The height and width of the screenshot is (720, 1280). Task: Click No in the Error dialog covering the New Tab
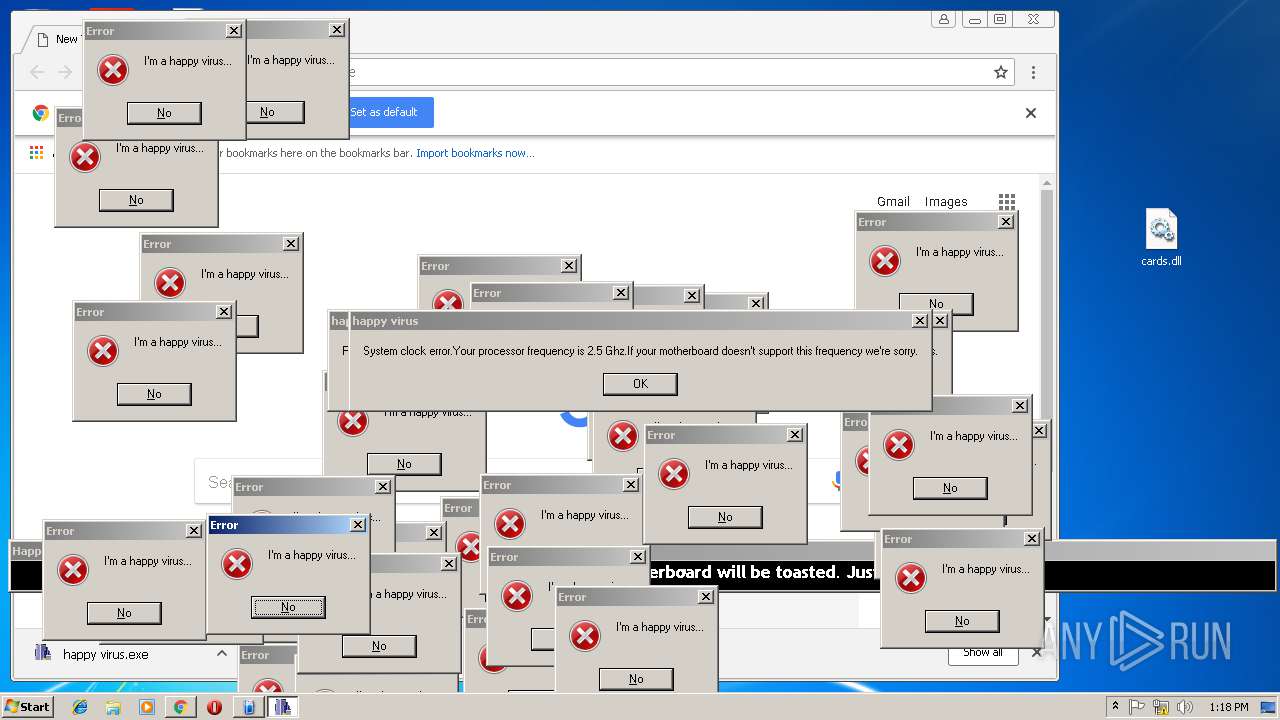tap(164, 113)
